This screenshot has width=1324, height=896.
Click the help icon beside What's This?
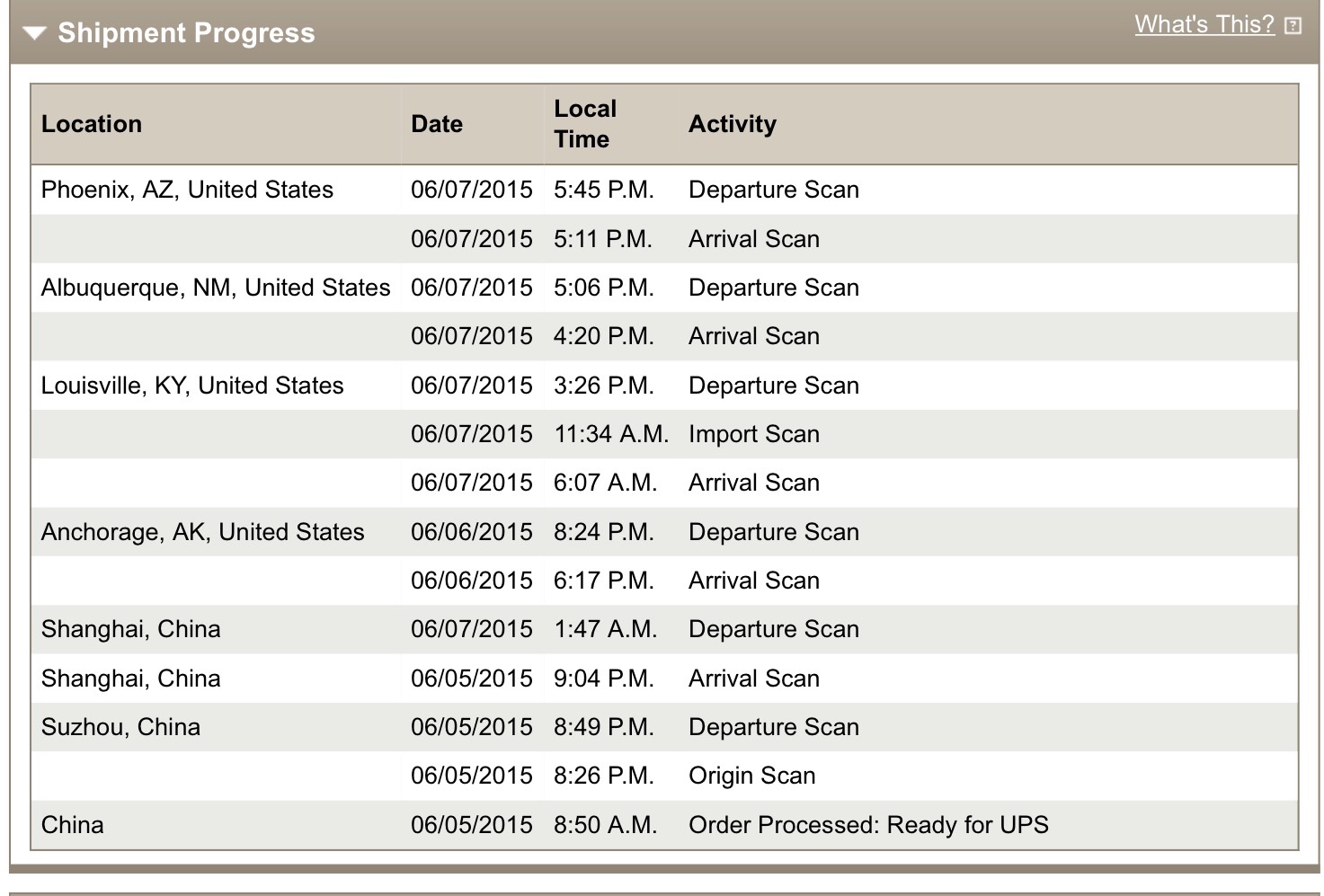pos(1293,25)
